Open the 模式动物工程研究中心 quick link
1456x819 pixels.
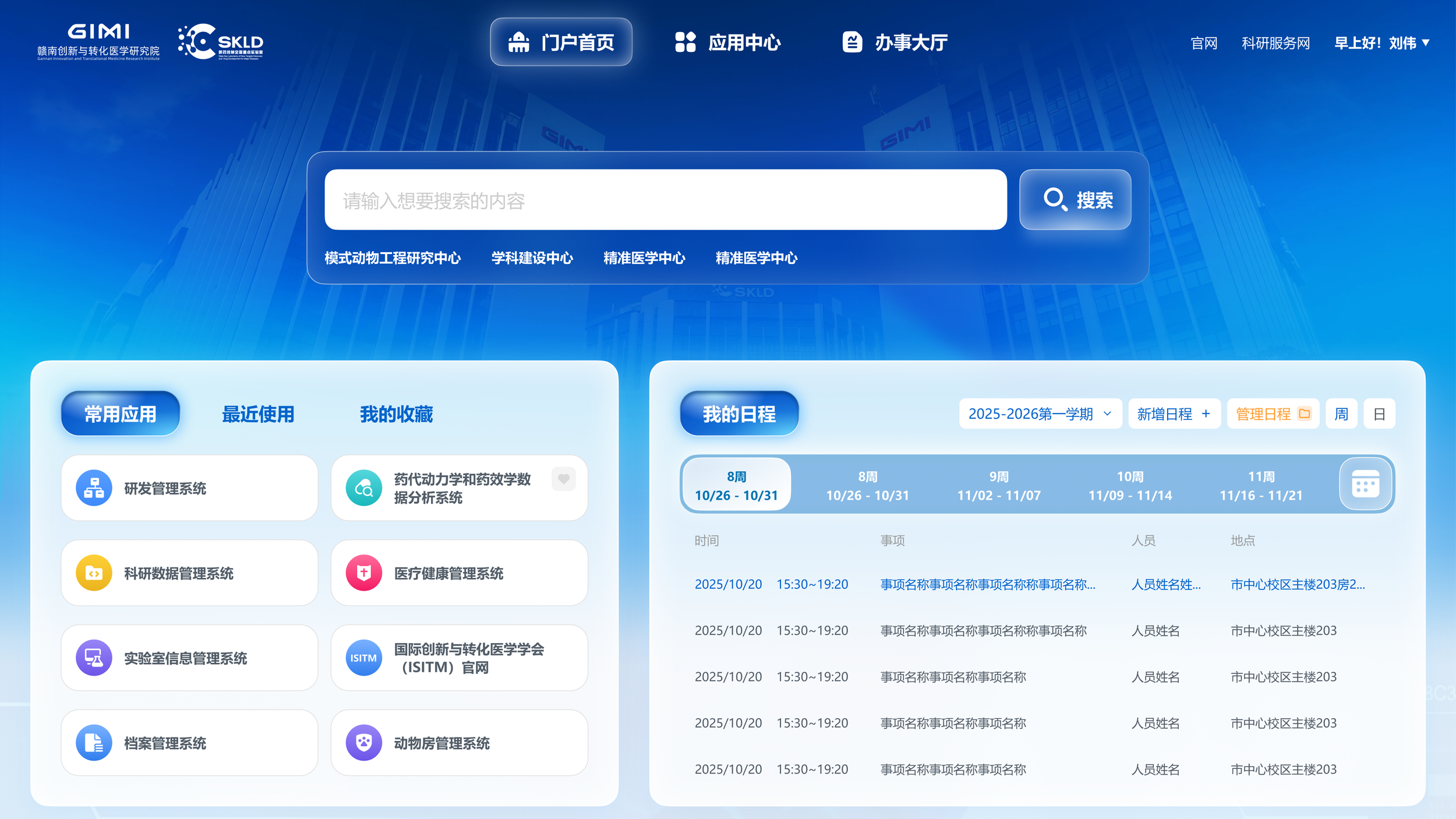click(393, 257)
